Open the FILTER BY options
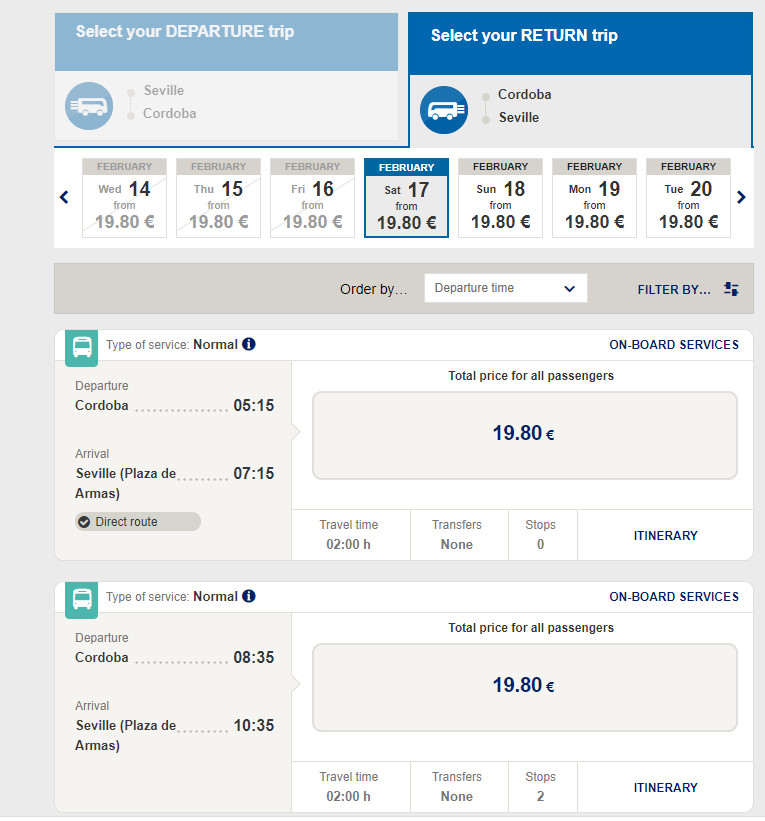Screen dimensions: 765x821 (675, 290)
